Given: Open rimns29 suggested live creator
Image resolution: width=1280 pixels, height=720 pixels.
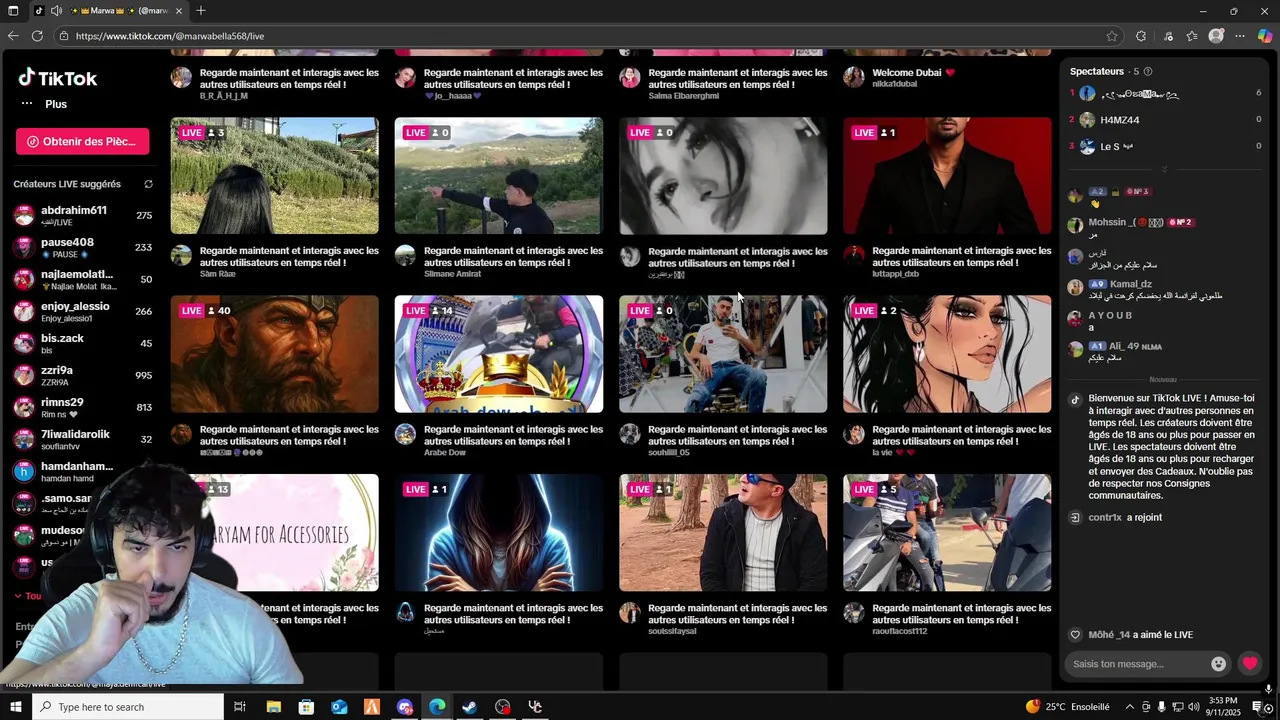Looking at the screenshot, I should click(82, 407).
